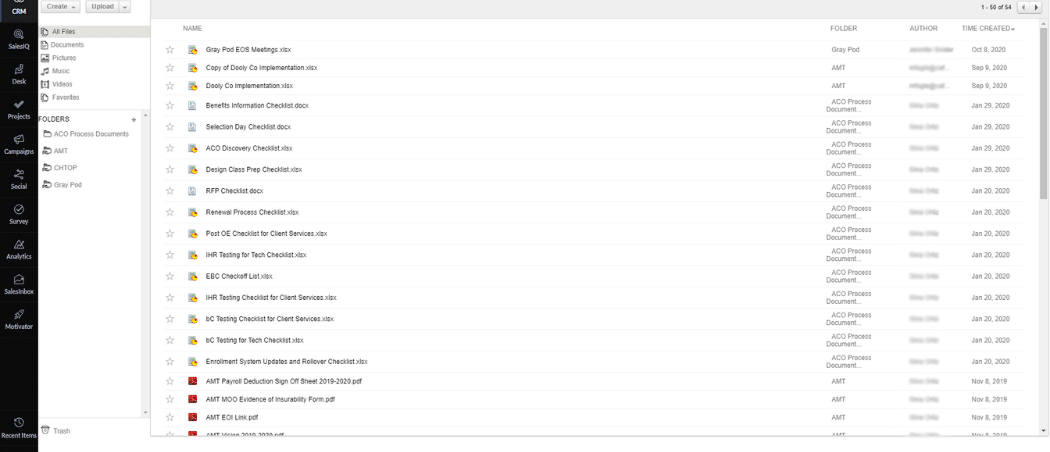Viewport: 1050px width, 452px height.
Task: Go to next page of files
Action: pyautogui.click(x=1037, y=7)
